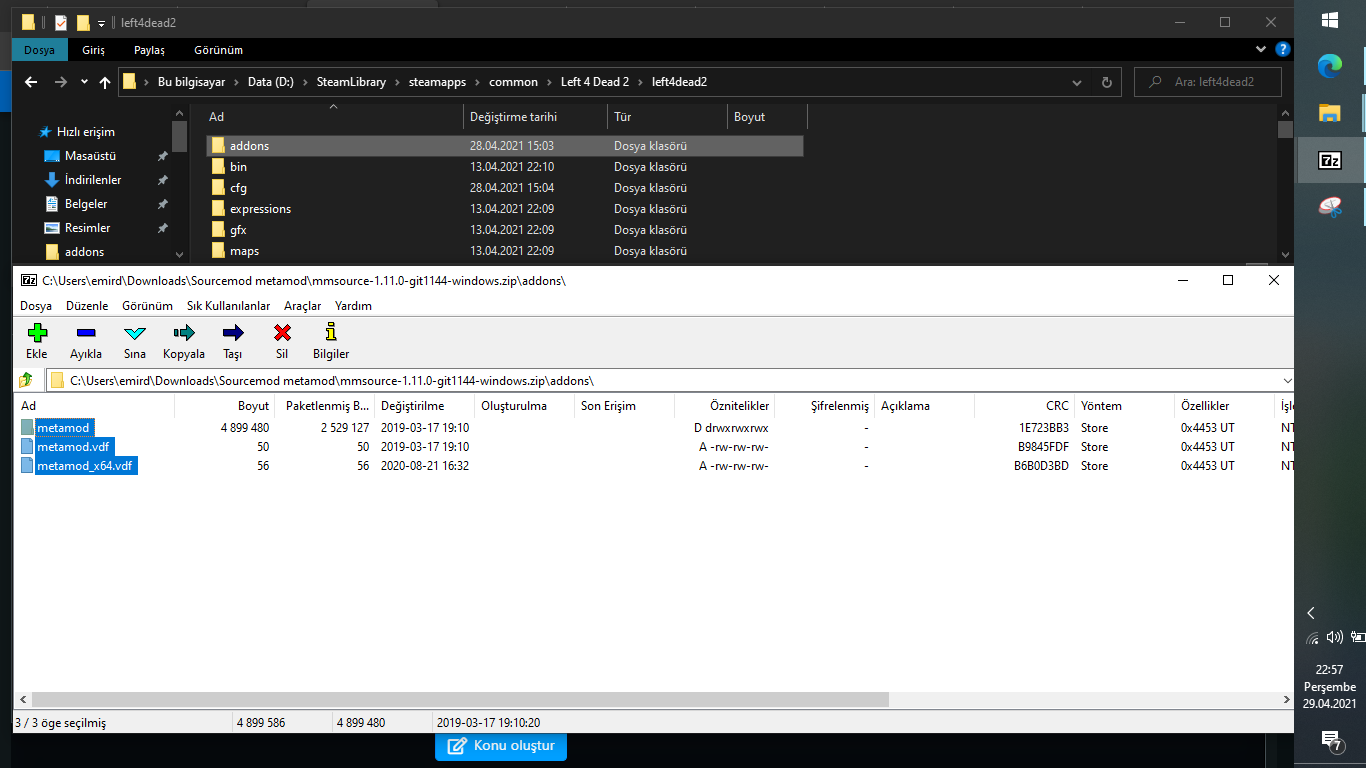Select the gfx folder in Explorer
The width and height of the screenshot is (1366, 768).
click(x=505, y=230)
